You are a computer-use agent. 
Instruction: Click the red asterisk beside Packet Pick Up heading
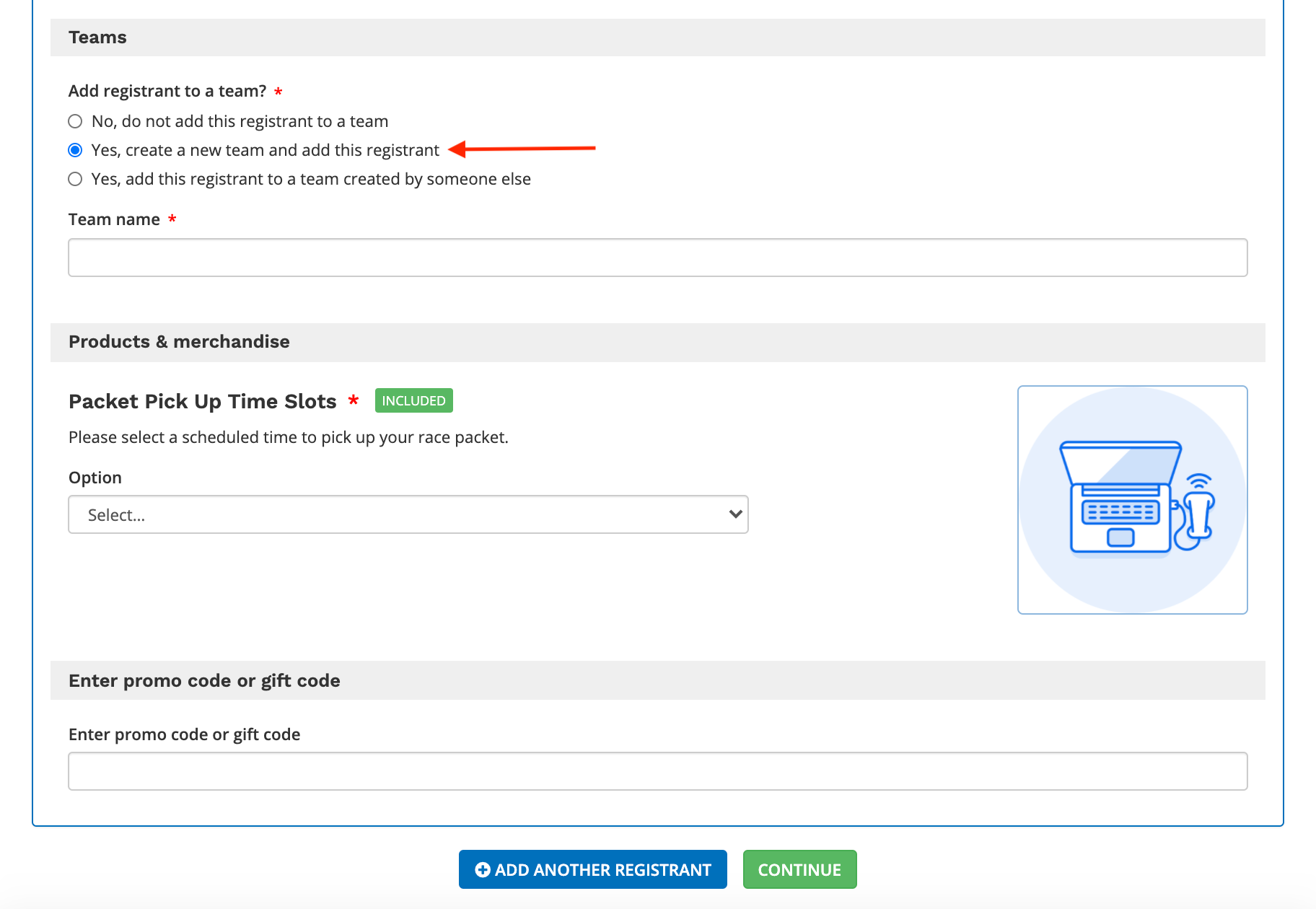coord(354,401)
